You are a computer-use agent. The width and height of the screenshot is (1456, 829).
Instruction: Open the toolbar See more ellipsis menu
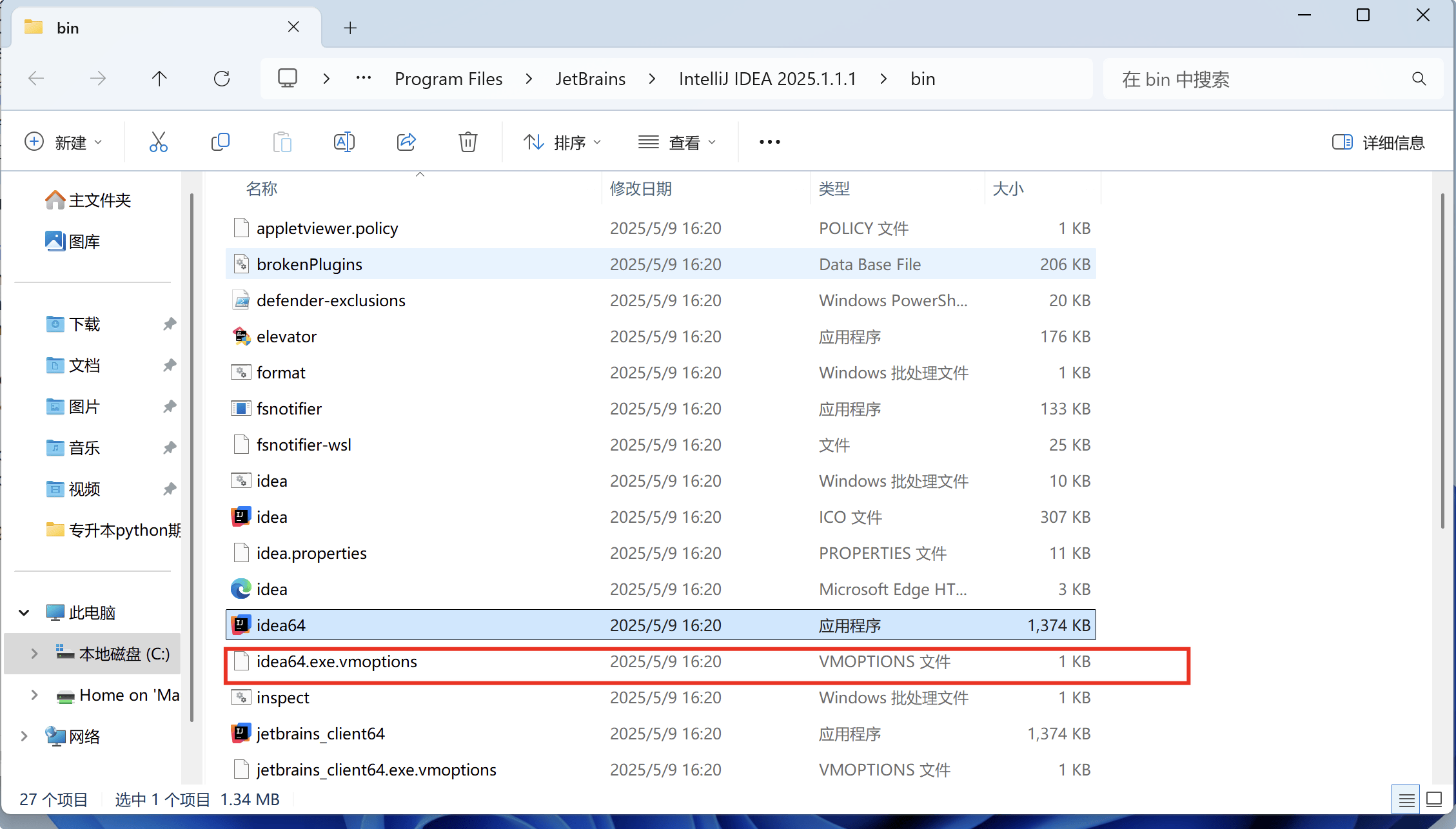click(x=770, y=142)
